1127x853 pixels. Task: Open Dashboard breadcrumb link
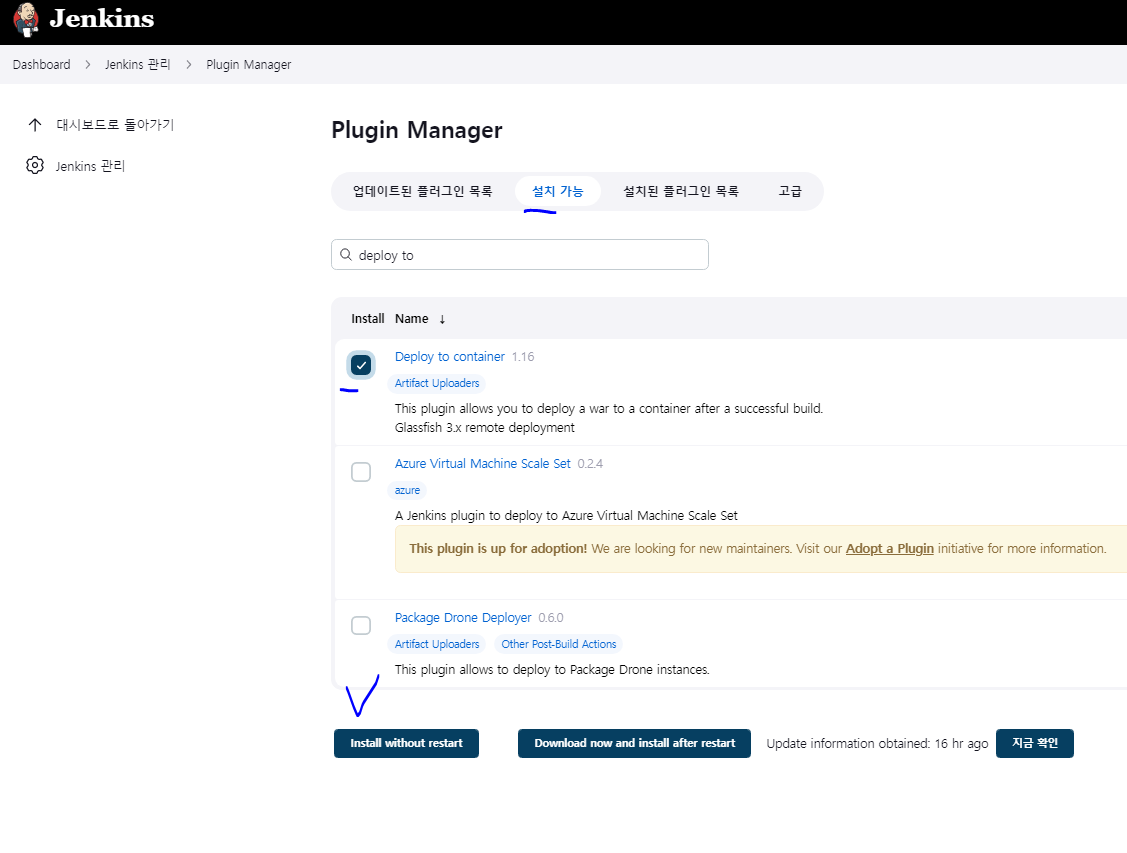(42, 65)
